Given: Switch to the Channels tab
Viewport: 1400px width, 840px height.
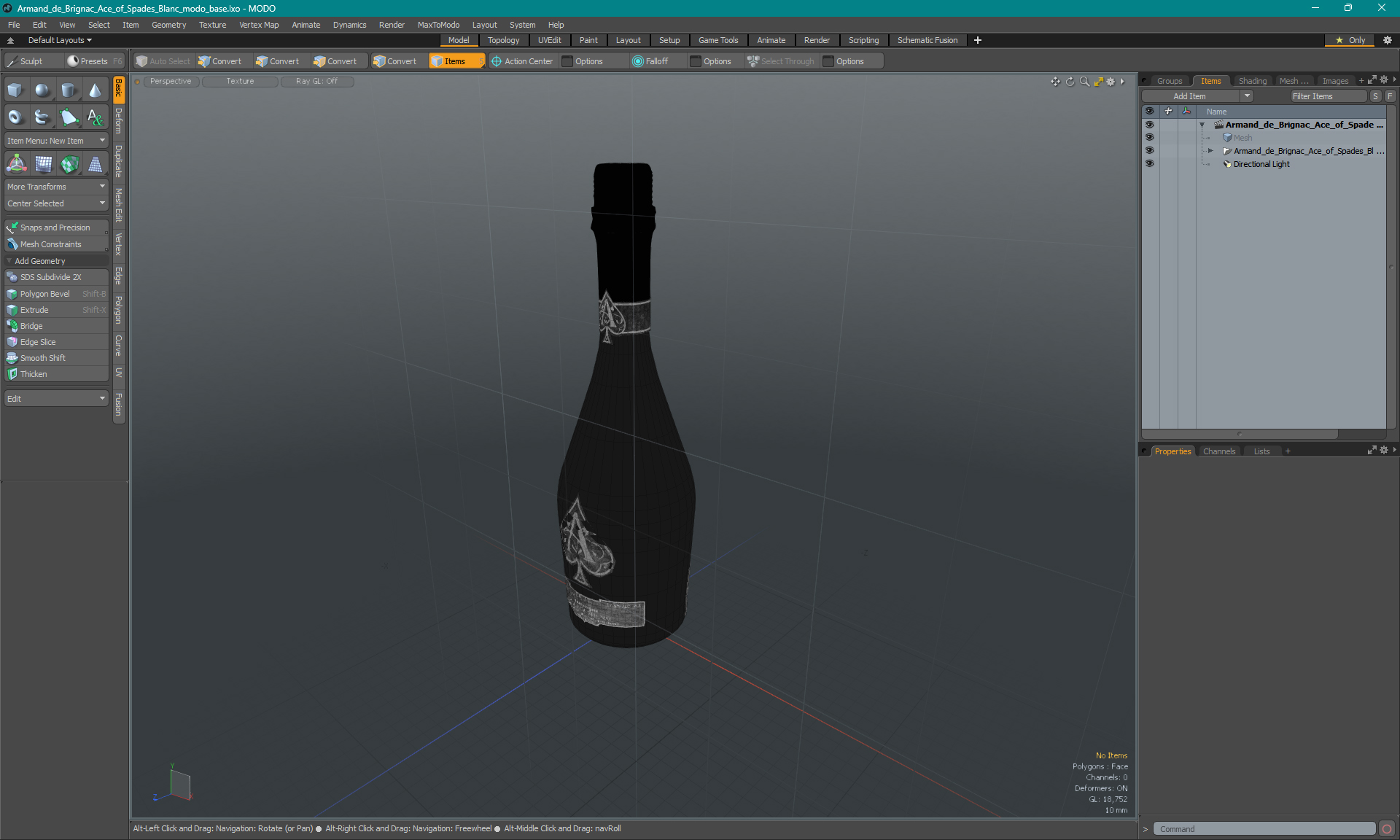Looking at the screenshot, I should pos(1219,451).
